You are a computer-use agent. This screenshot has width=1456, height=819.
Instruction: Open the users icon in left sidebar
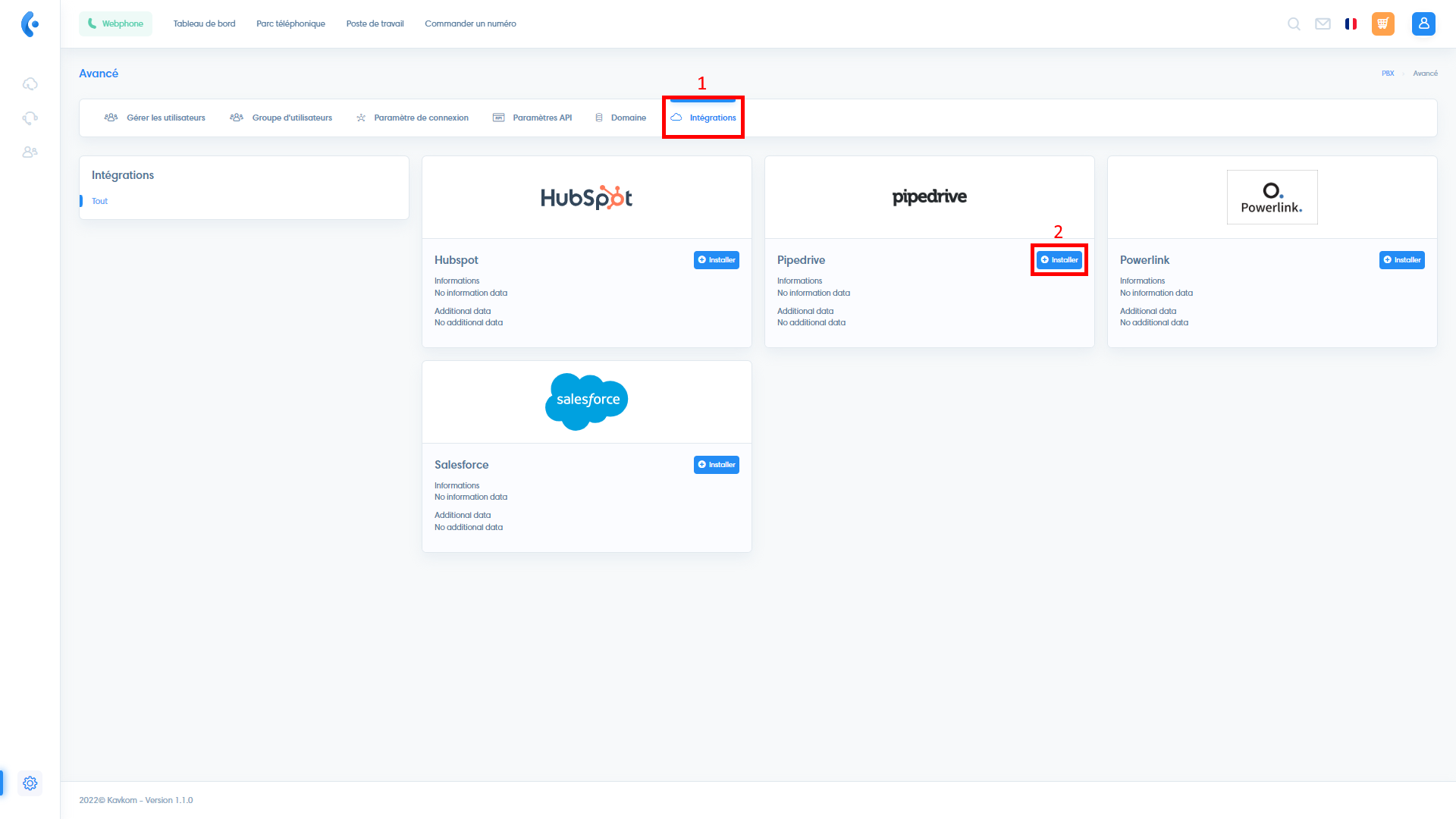[30, 152]
